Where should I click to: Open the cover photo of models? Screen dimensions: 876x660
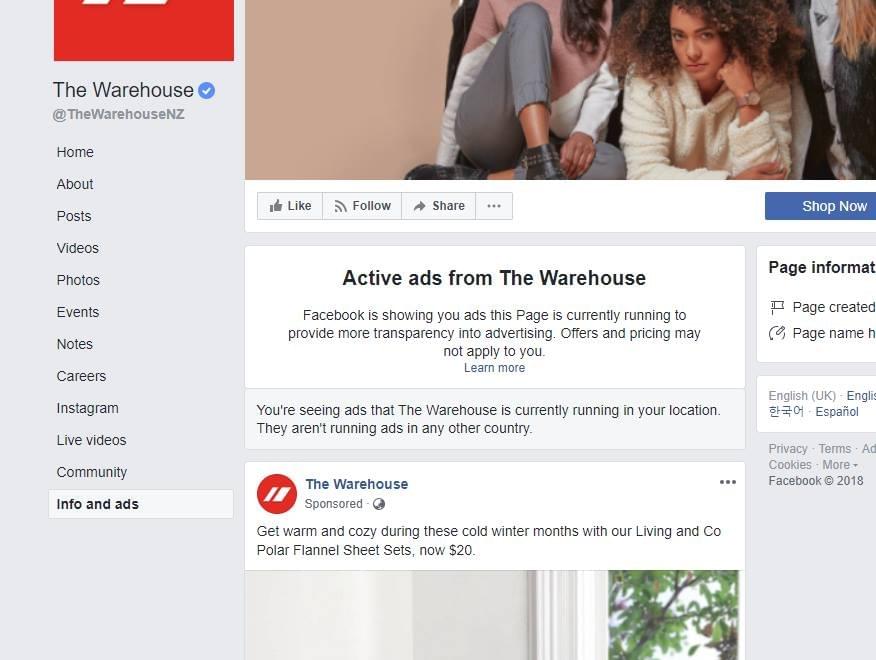click(x=560, y=89)
